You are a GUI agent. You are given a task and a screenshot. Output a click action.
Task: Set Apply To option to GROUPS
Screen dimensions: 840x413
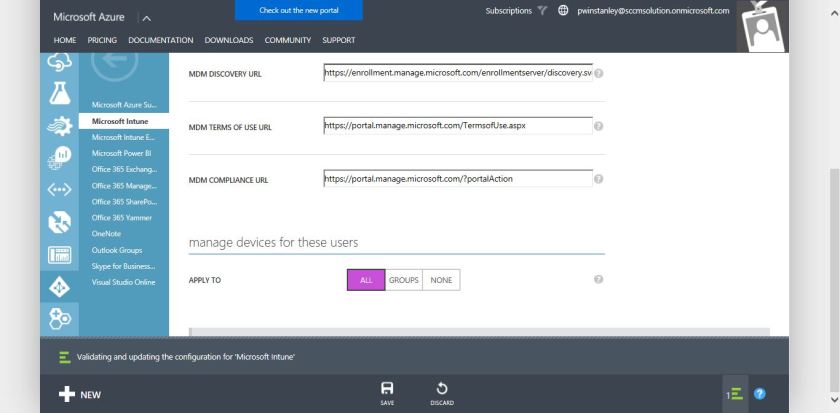click(x=403, y=280)
